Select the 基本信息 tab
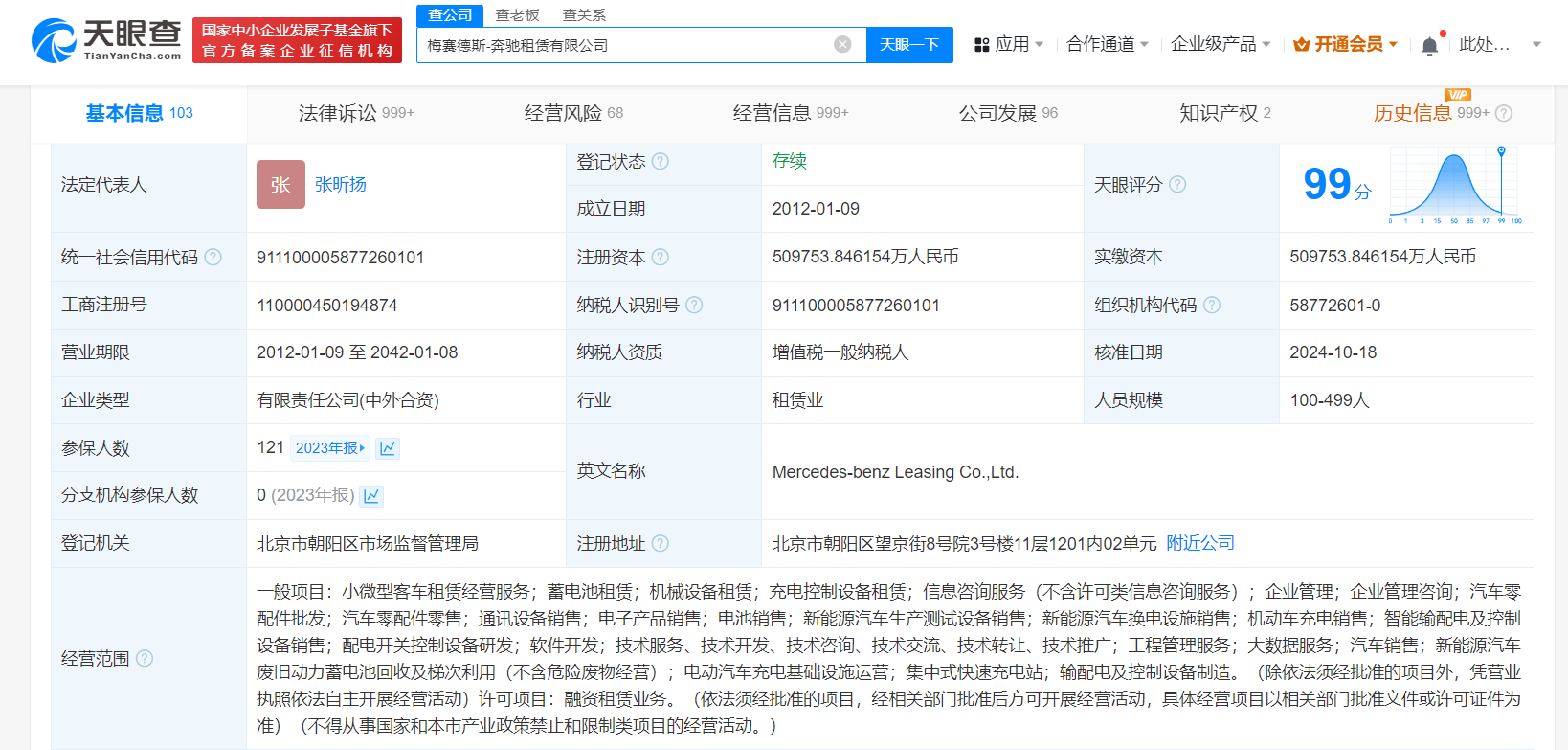The width and height of the screenshot is (1568, 750). pos(139,113)
